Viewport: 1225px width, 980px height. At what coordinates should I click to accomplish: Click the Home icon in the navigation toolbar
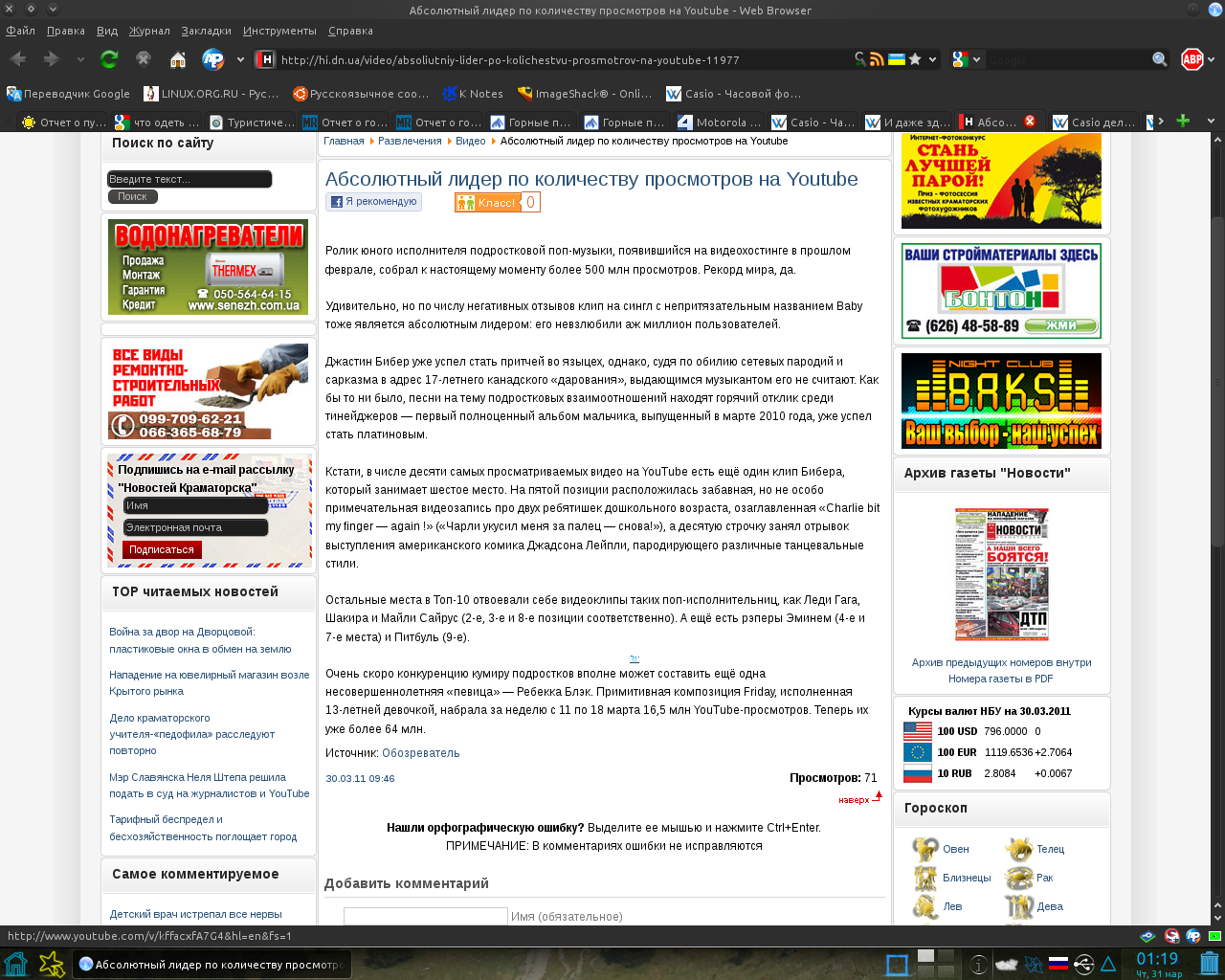[x=178, y=59]
